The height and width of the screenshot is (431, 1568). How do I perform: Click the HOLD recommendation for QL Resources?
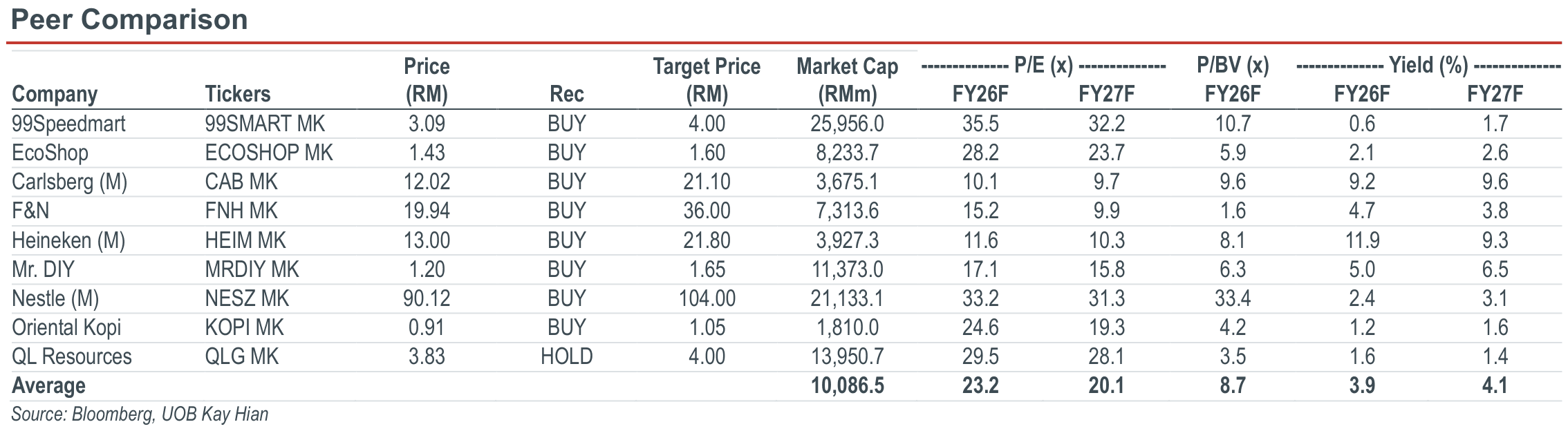[x=566, y=357]
